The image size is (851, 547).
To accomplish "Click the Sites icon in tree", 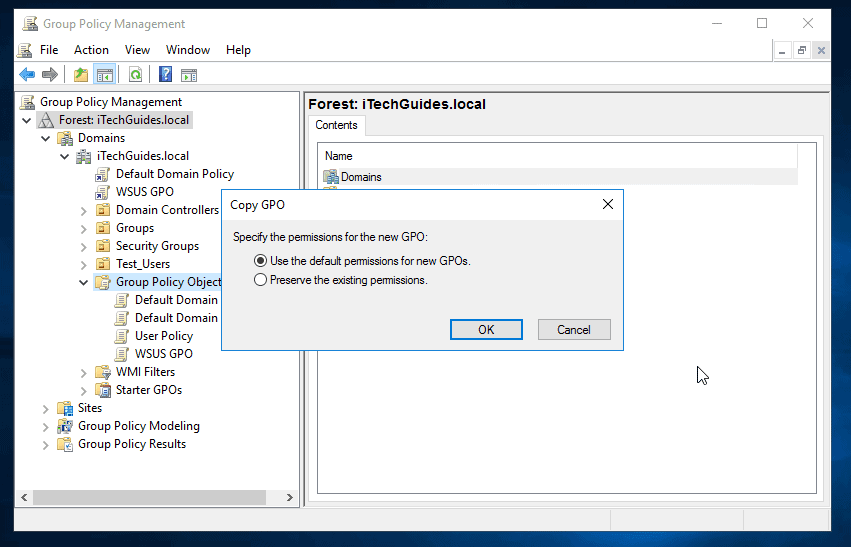I will tap(65, 408).
